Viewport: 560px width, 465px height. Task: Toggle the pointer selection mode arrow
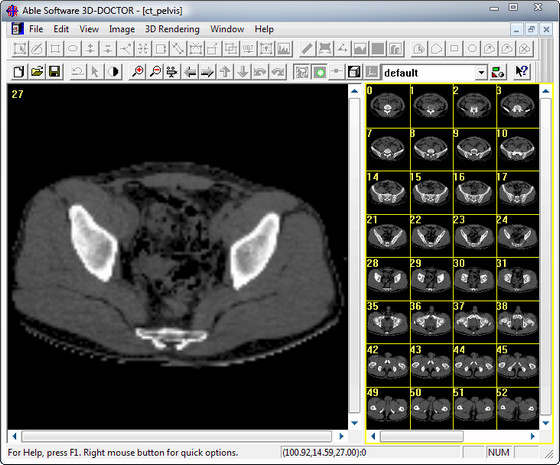point(95,72)
